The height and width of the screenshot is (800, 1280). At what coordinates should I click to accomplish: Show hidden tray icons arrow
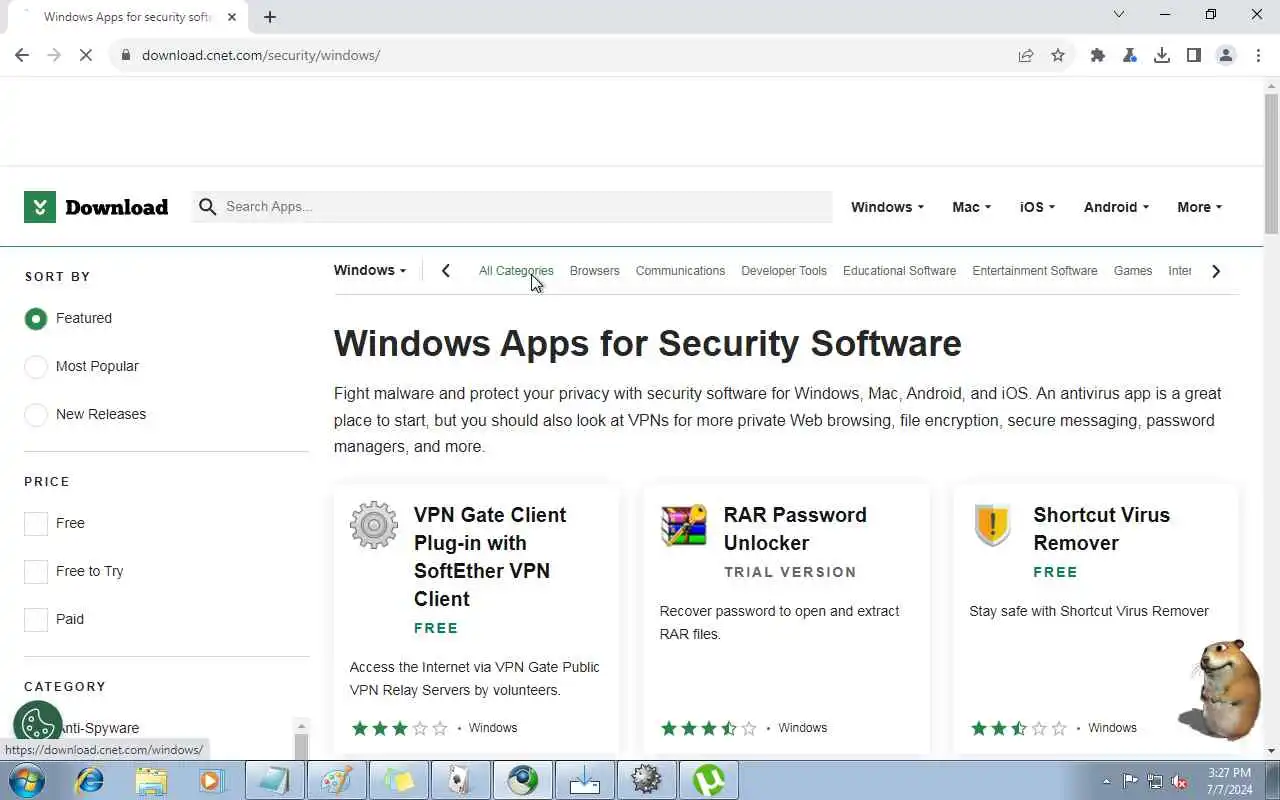click(1106, 781)
